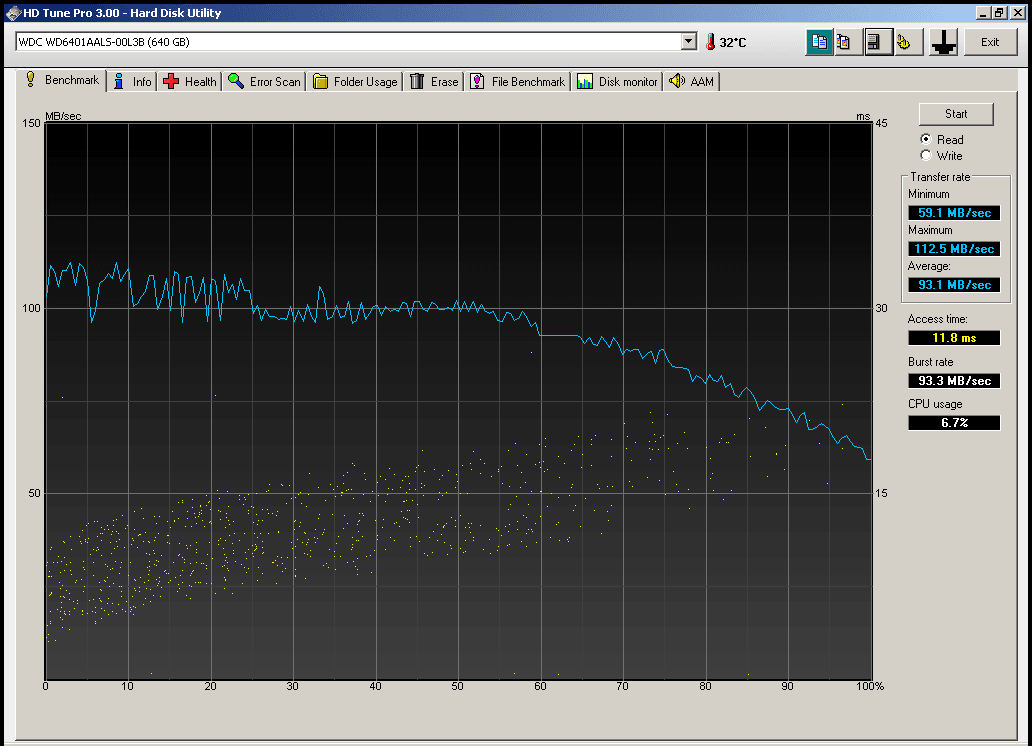Minimize the HD Tune Pro window
This screenshot has height=746, width=1032.
click(x=983, y=13)
